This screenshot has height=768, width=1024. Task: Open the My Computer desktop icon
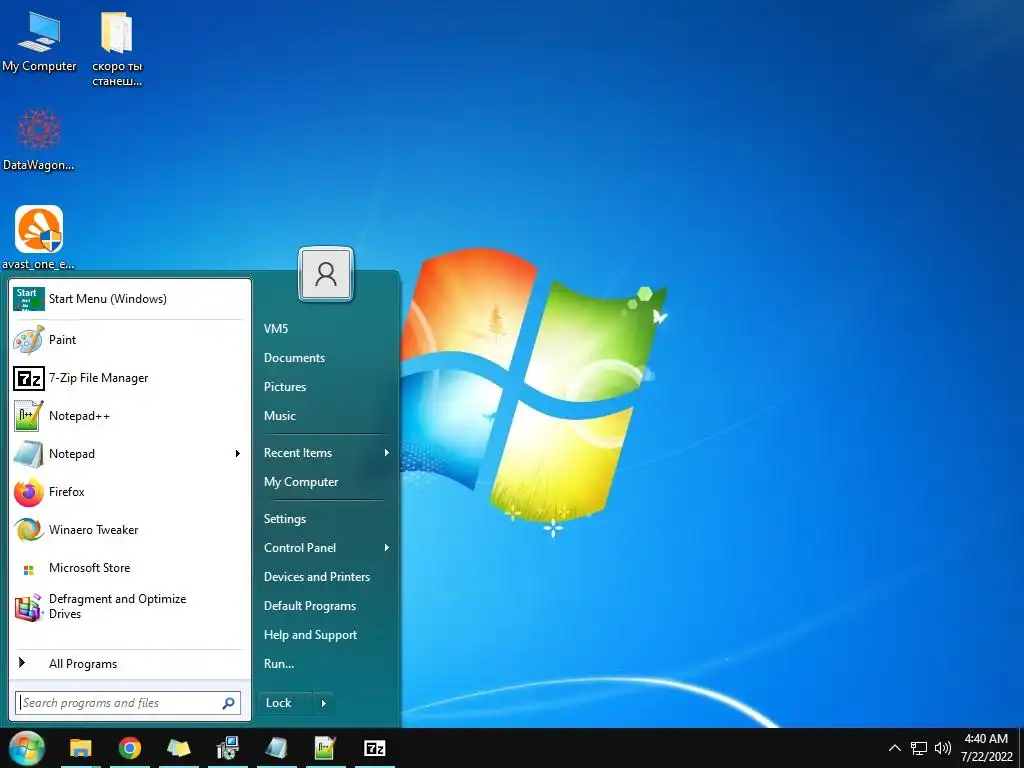pyautogui.click(x=39, y=41)
